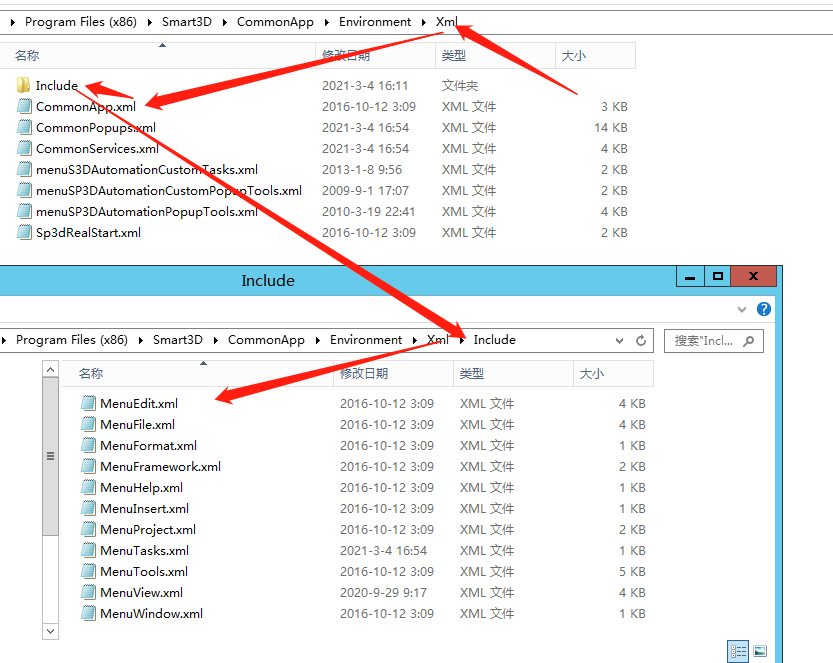Click the Sp3dRealStart.xml file icon
The width and height of the screenshot is (833, 663).
point(24,232)
